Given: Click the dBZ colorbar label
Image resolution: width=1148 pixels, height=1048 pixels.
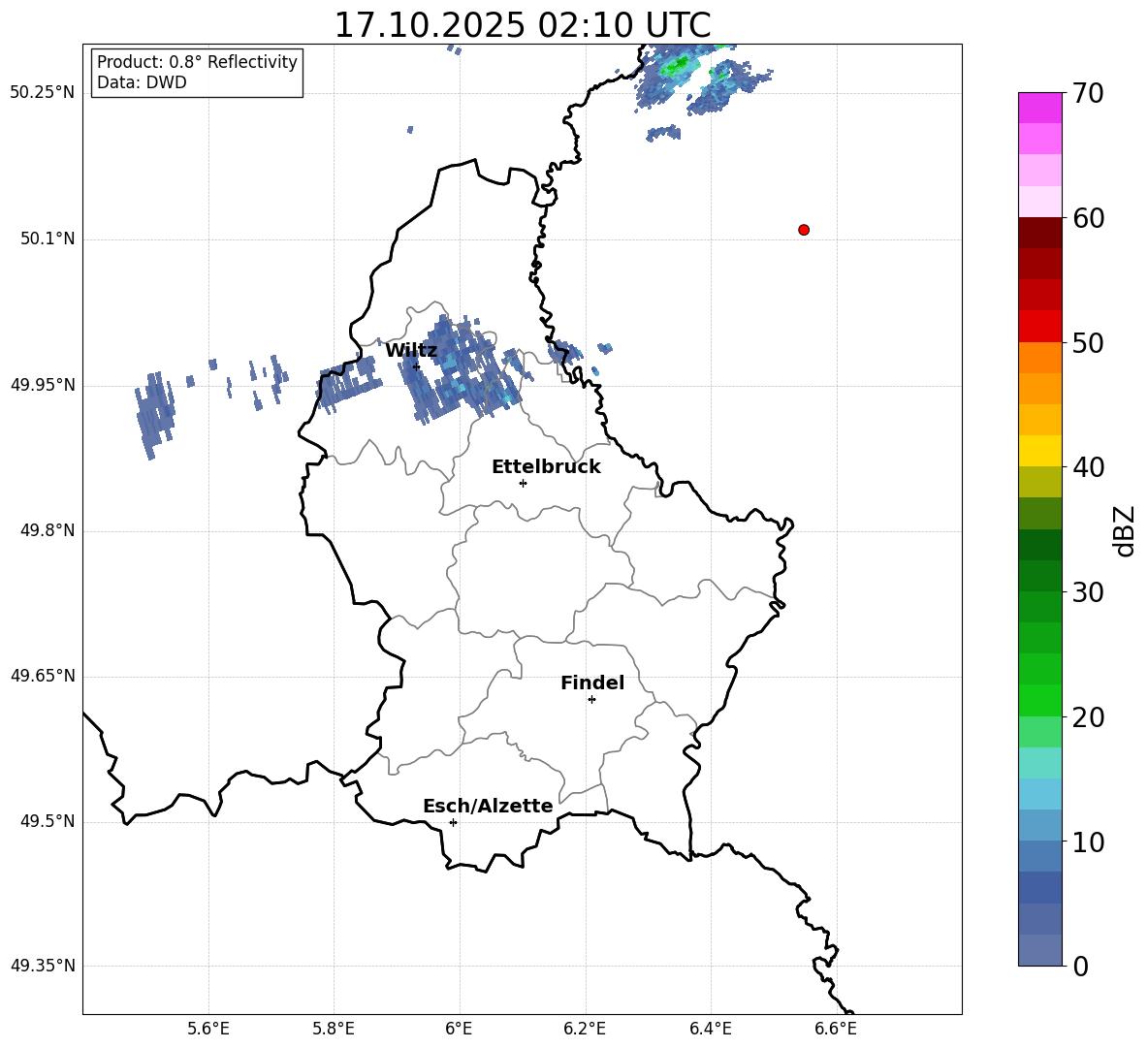Looking at the screenshot, I should pyautogui.click(x=1125, y=530).
